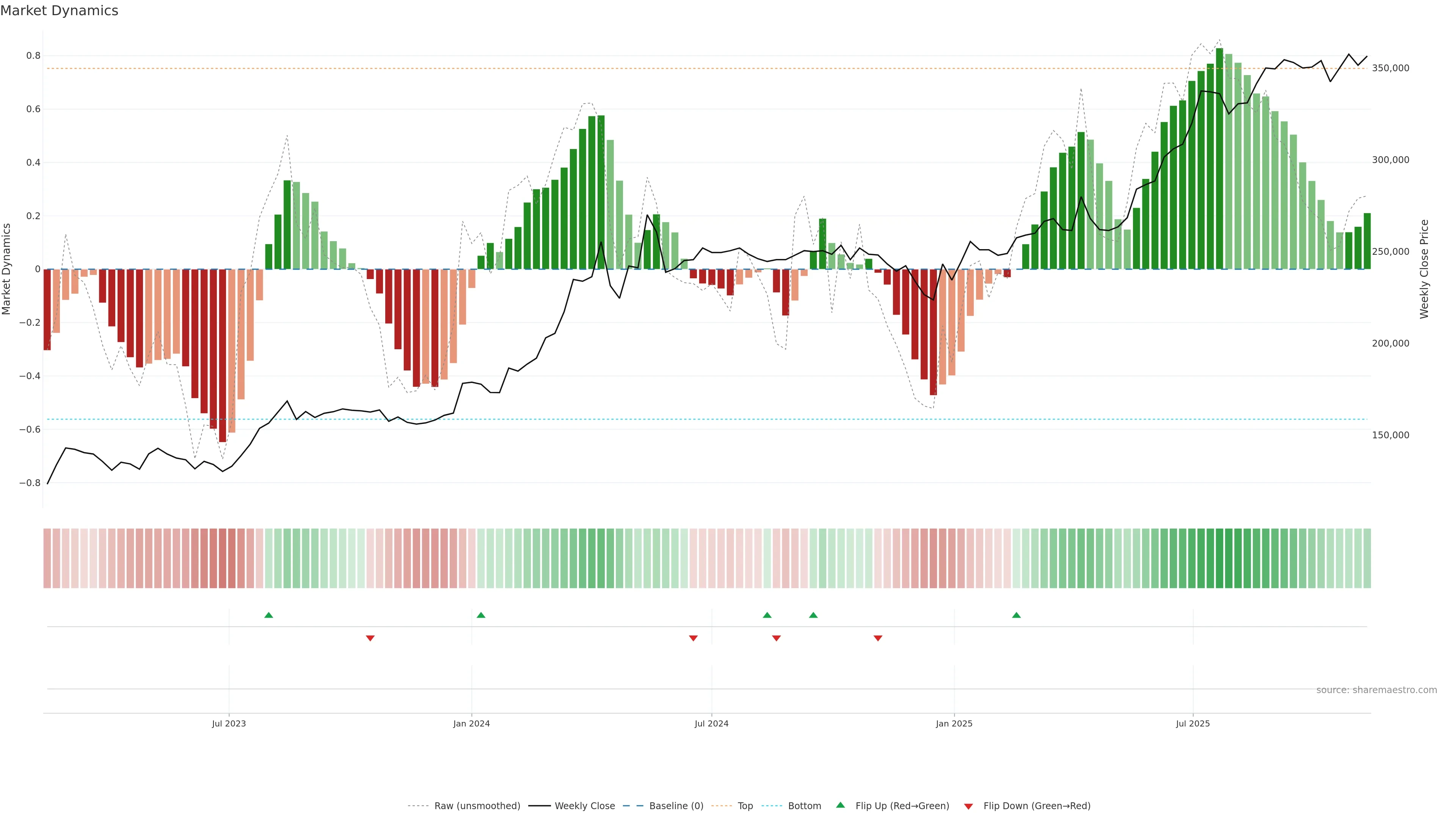Click the first green flip-up triangle marker
The height and width of the screenshot is (819, 1456).
[x=268, y=615]
